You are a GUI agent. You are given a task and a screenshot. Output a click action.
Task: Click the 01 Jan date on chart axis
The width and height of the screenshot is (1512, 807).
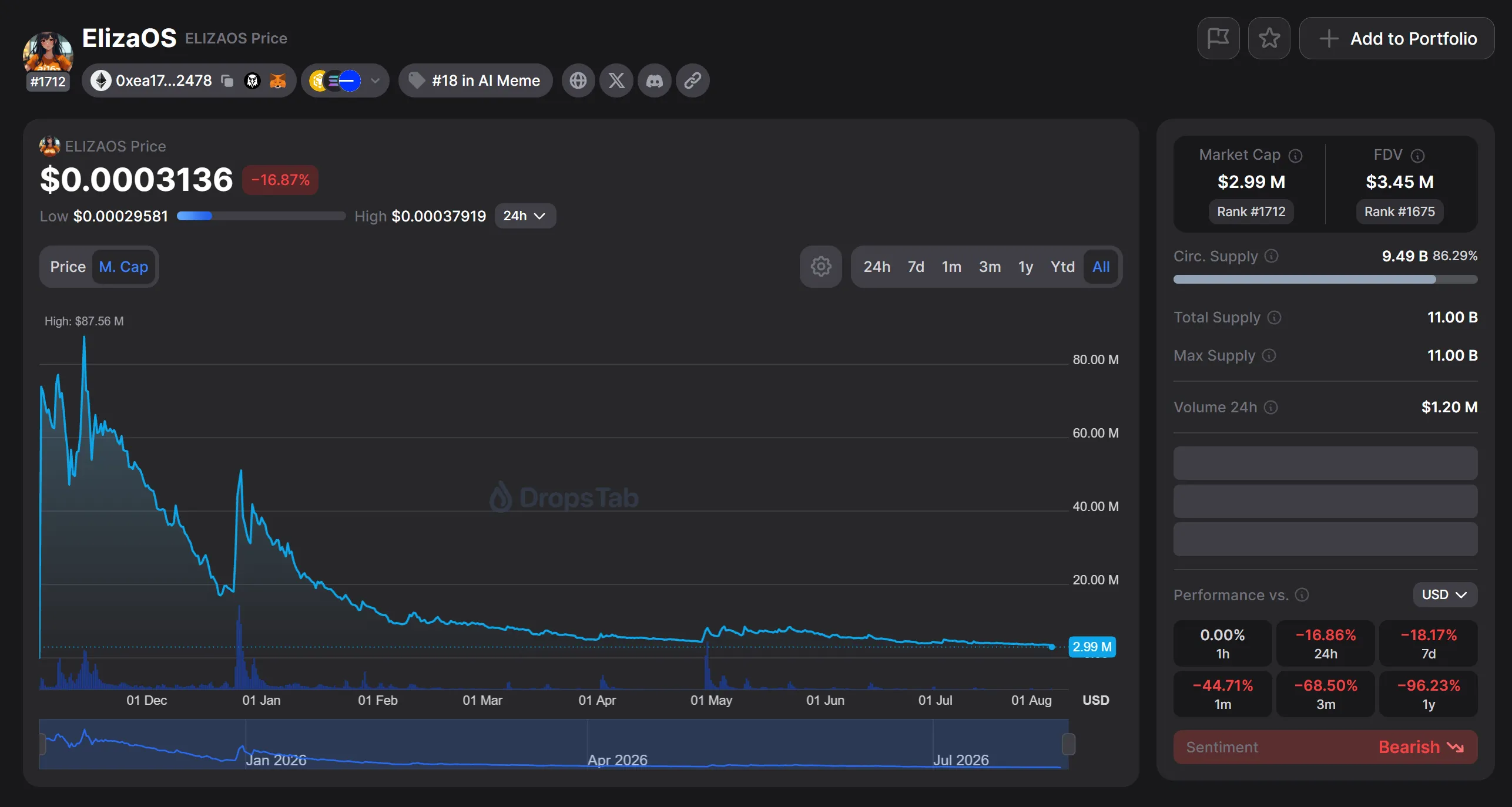[262, 700]
